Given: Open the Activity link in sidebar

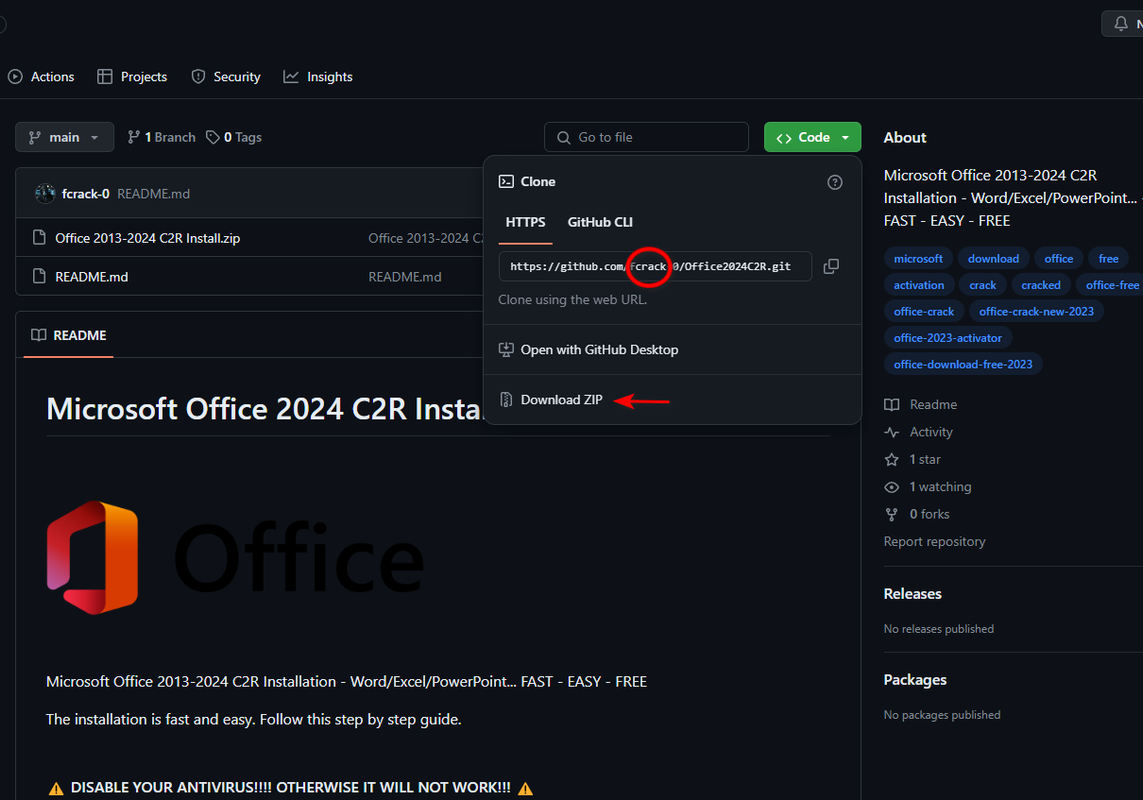Looking at the screenshot, I should tap(931, 432).
